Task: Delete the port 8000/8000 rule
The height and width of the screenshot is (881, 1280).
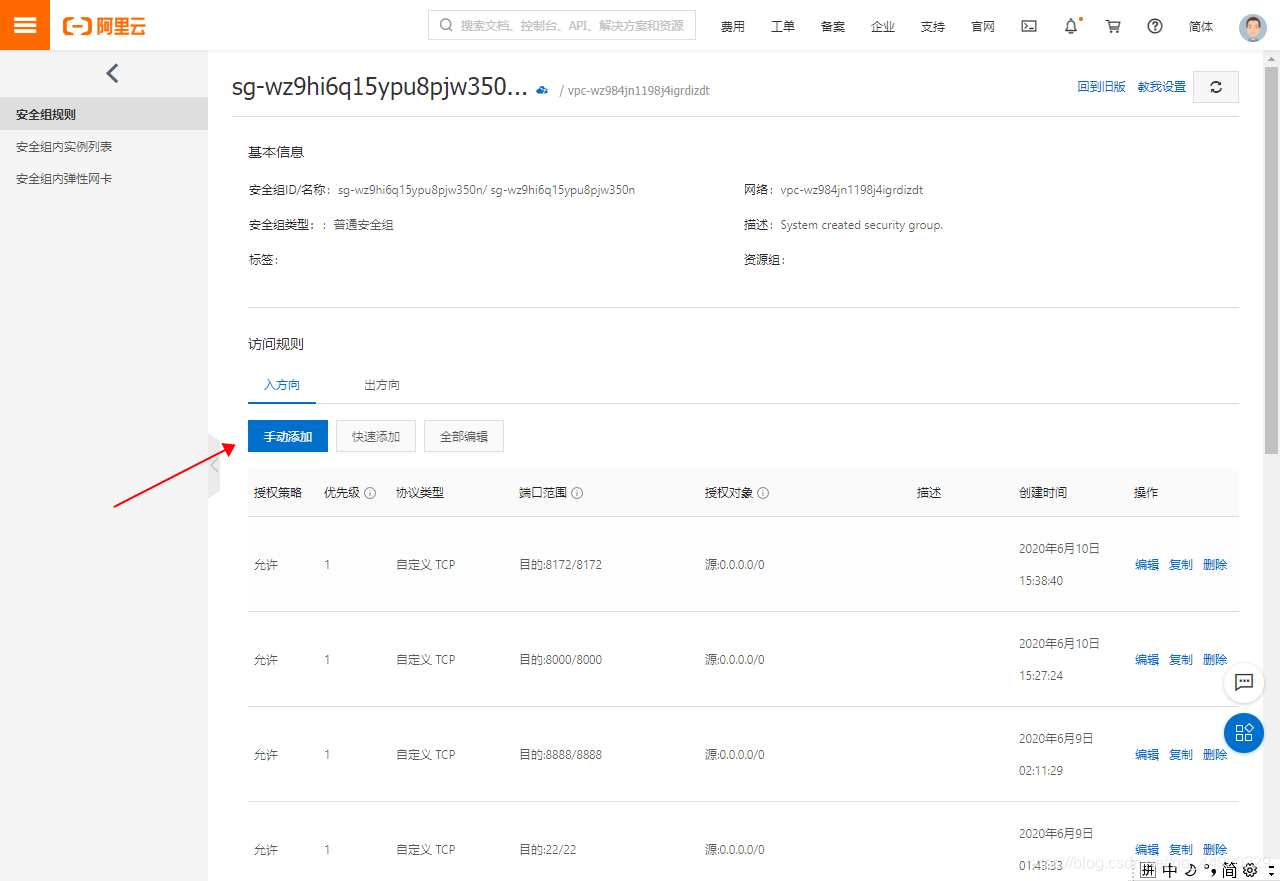Action: pos(1215,660)
